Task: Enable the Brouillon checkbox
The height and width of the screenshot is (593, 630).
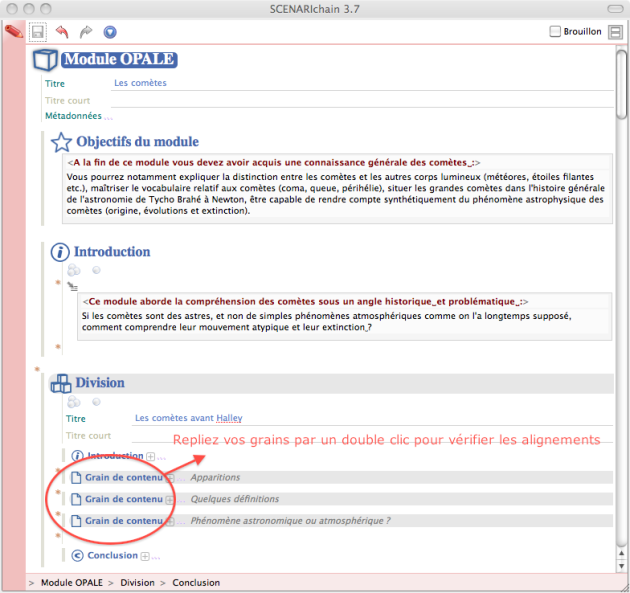Action: [x=555, y=31]
